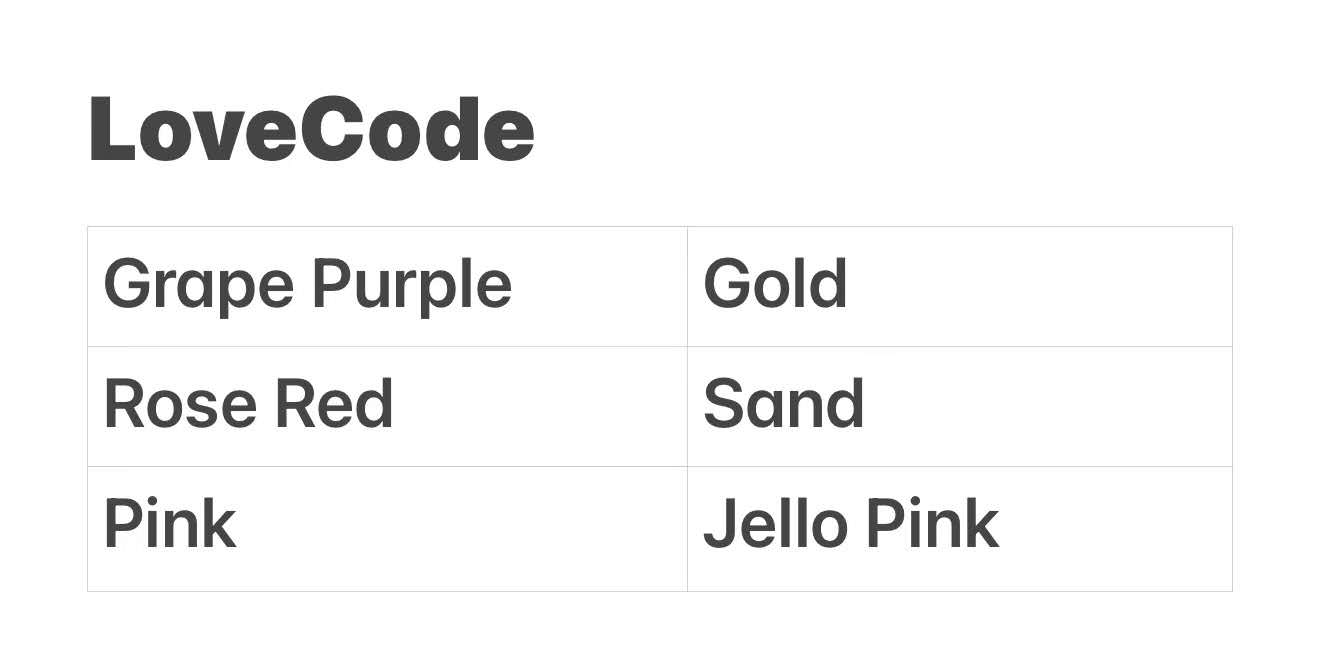This screenshot has height=663, width=1320.
Task: Click the LoveCode heading
Action: [311, 130]
